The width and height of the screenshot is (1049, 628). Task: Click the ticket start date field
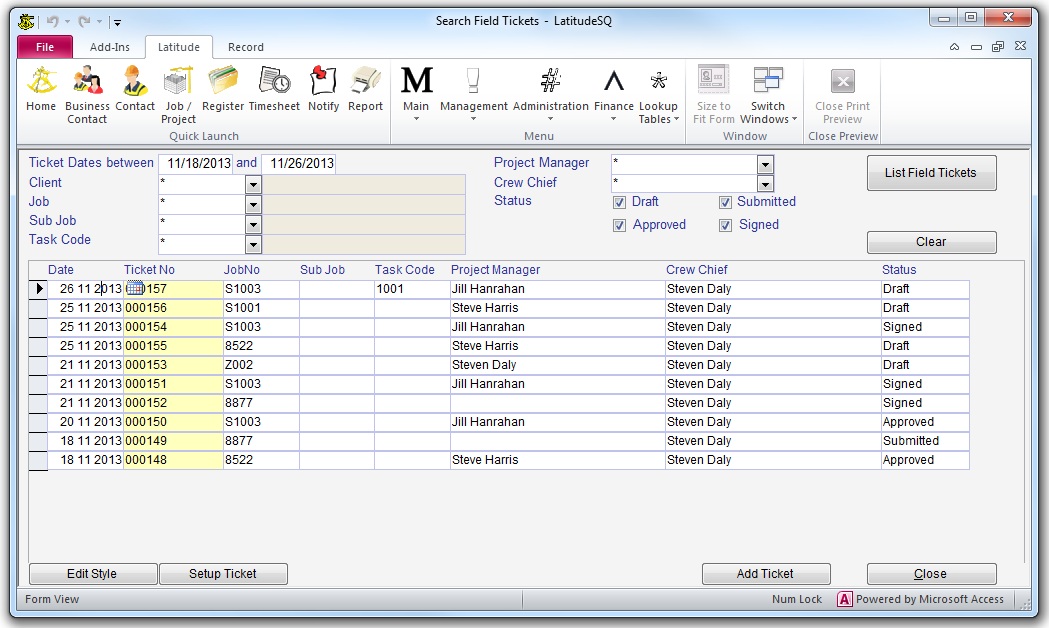point(197,164)
